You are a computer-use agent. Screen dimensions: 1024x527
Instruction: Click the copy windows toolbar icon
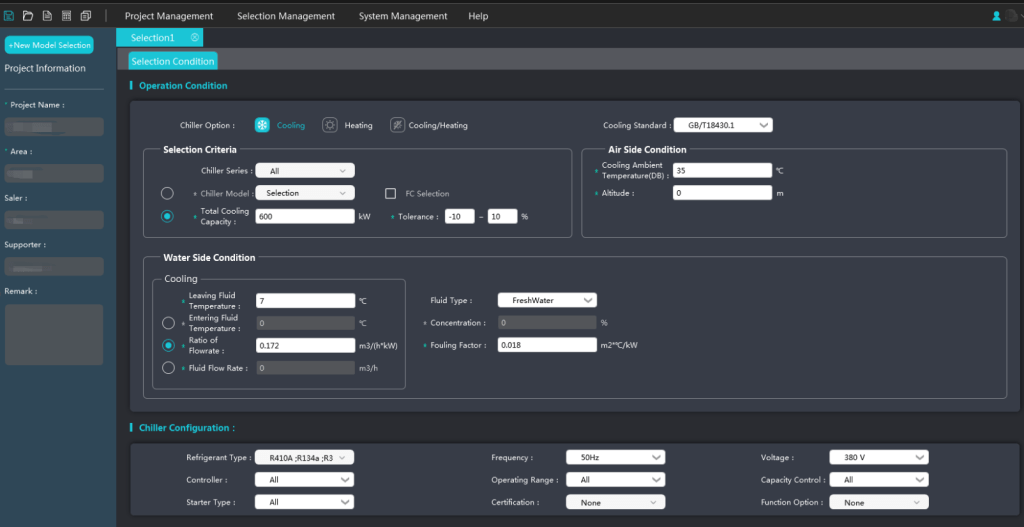point(86,16)
